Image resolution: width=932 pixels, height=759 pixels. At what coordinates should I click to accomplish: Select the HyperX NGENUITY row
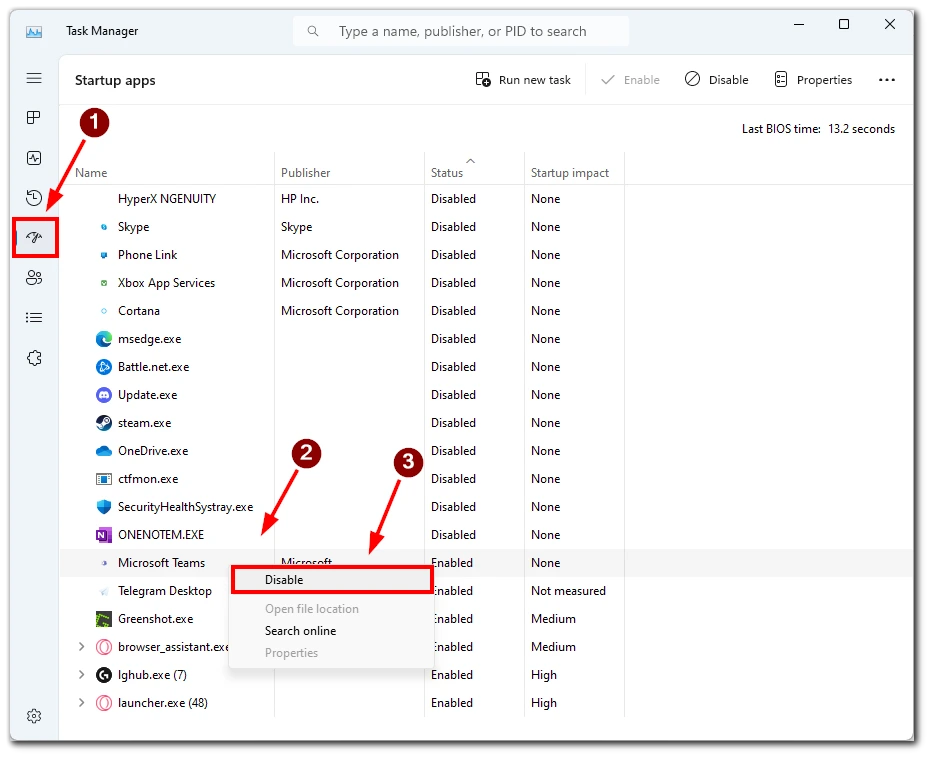pyautogui.click(x=486, y=199)
